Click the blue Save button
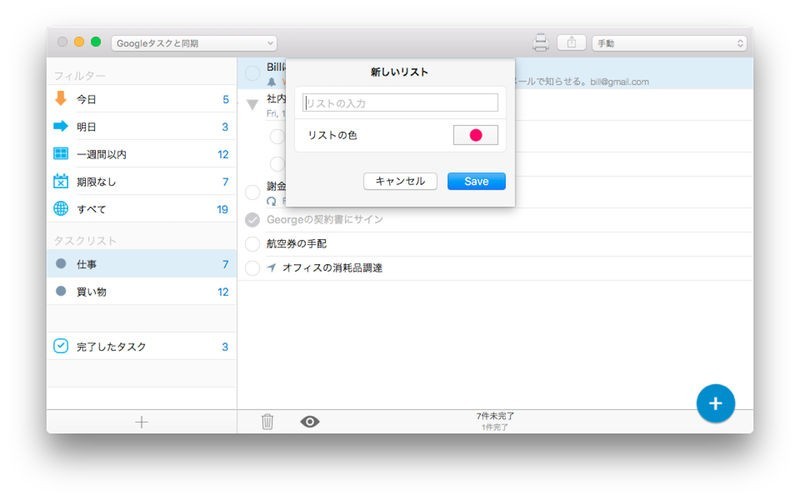800x500 pixels. [x=476, y=181]
